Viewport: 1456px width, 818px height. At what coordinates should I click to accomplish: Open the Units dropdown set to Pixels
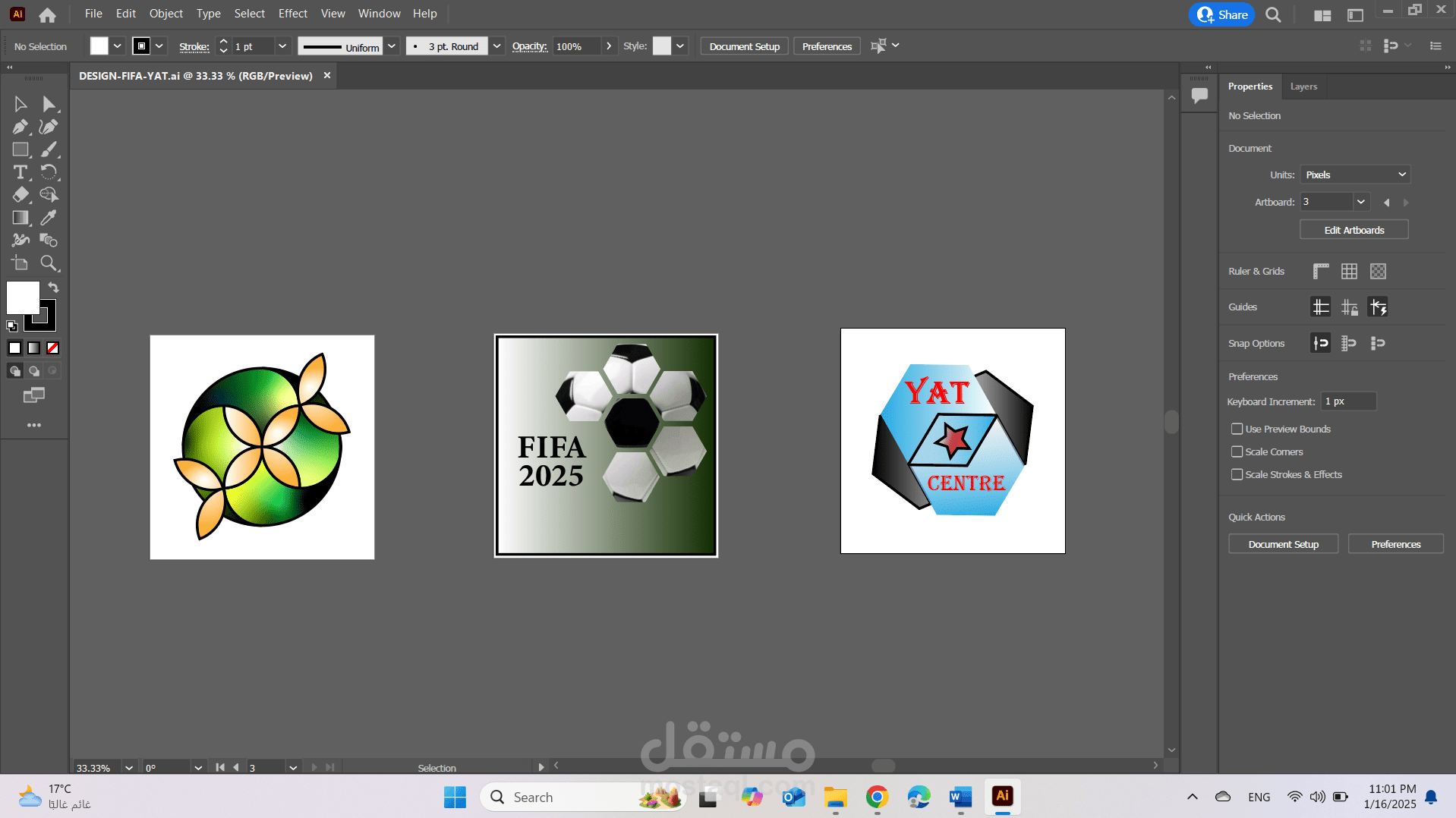1355,175
